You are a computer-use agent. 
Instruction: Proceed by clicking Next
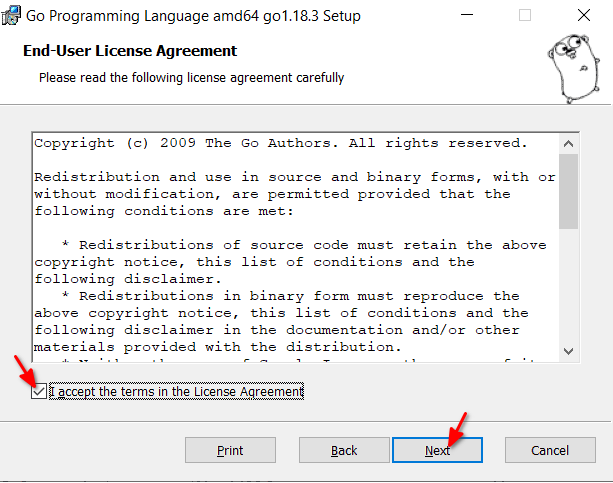point(437,451)
